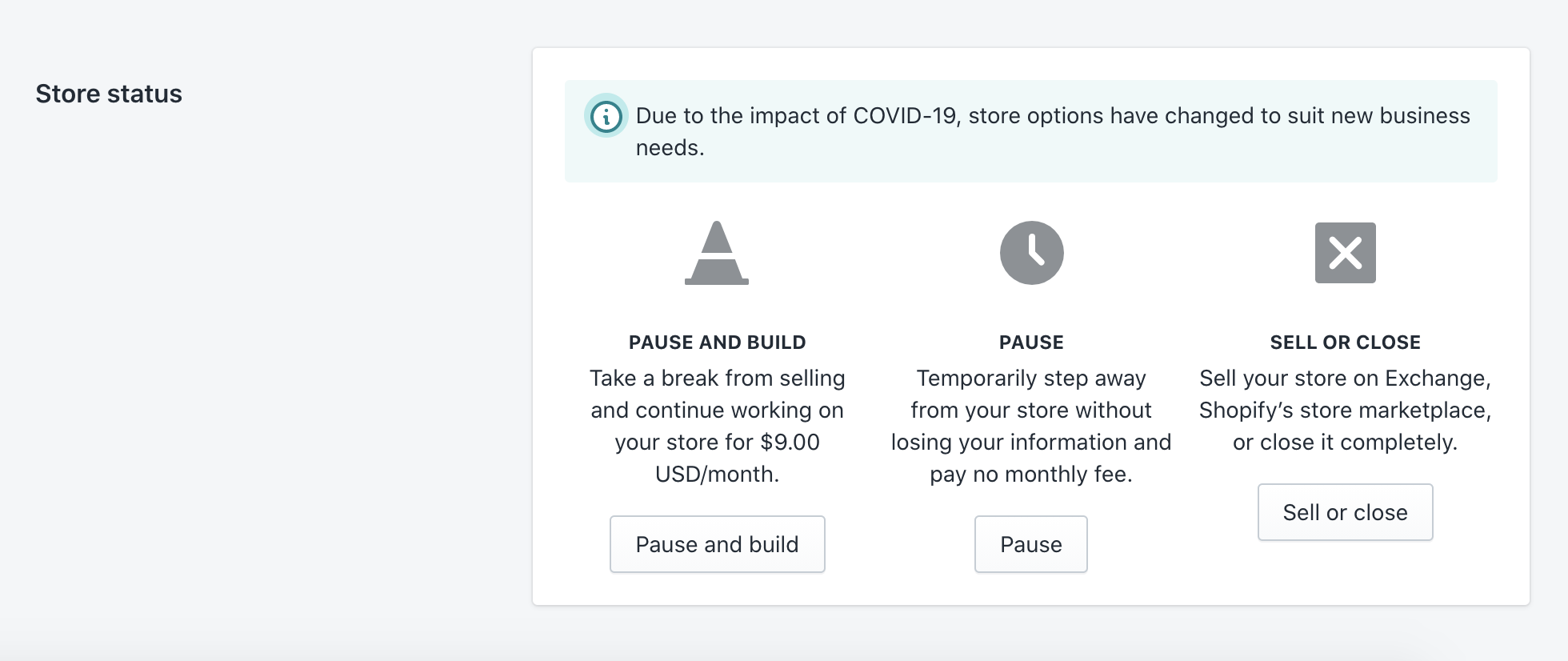The height and width of the screenshot is (661, 1568).
Task: Click the $9.00 price text
Action: tap(790, 442)
